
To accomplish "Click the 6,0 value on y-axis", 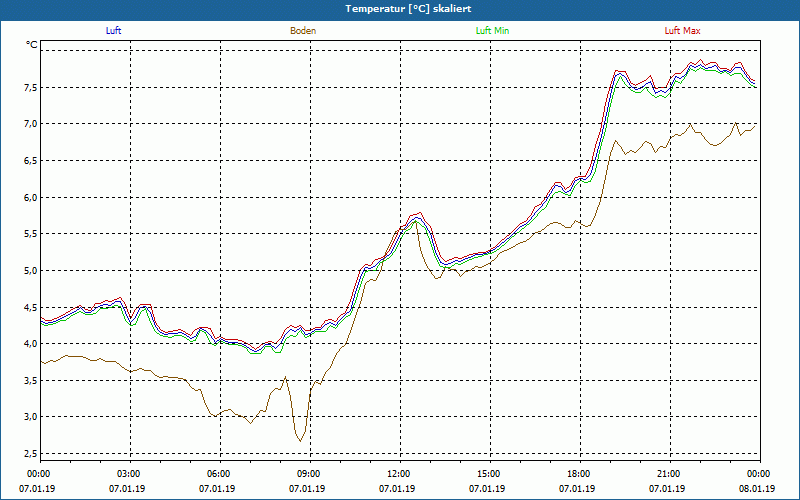I will coord(31,197).
